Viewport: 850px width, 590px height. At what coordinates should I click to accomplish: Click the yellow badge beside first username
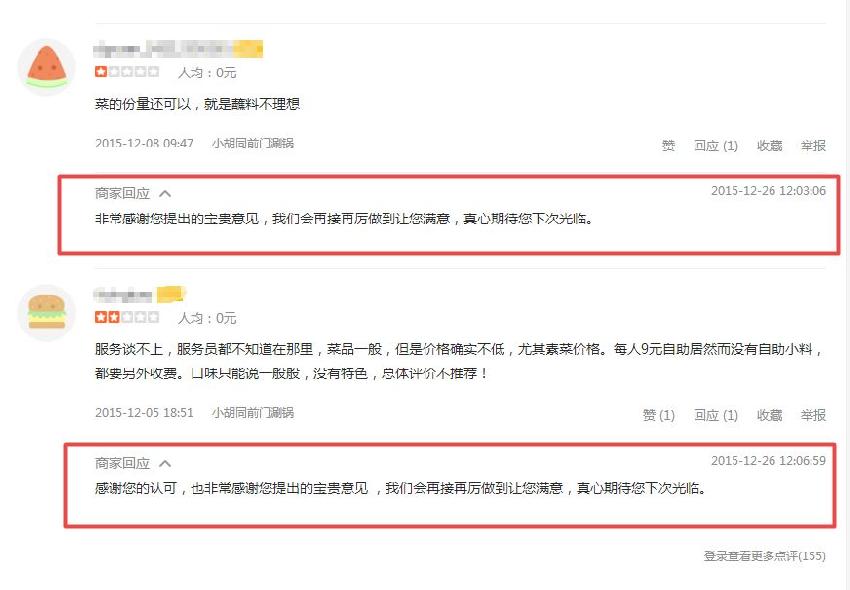pos(248,49)
